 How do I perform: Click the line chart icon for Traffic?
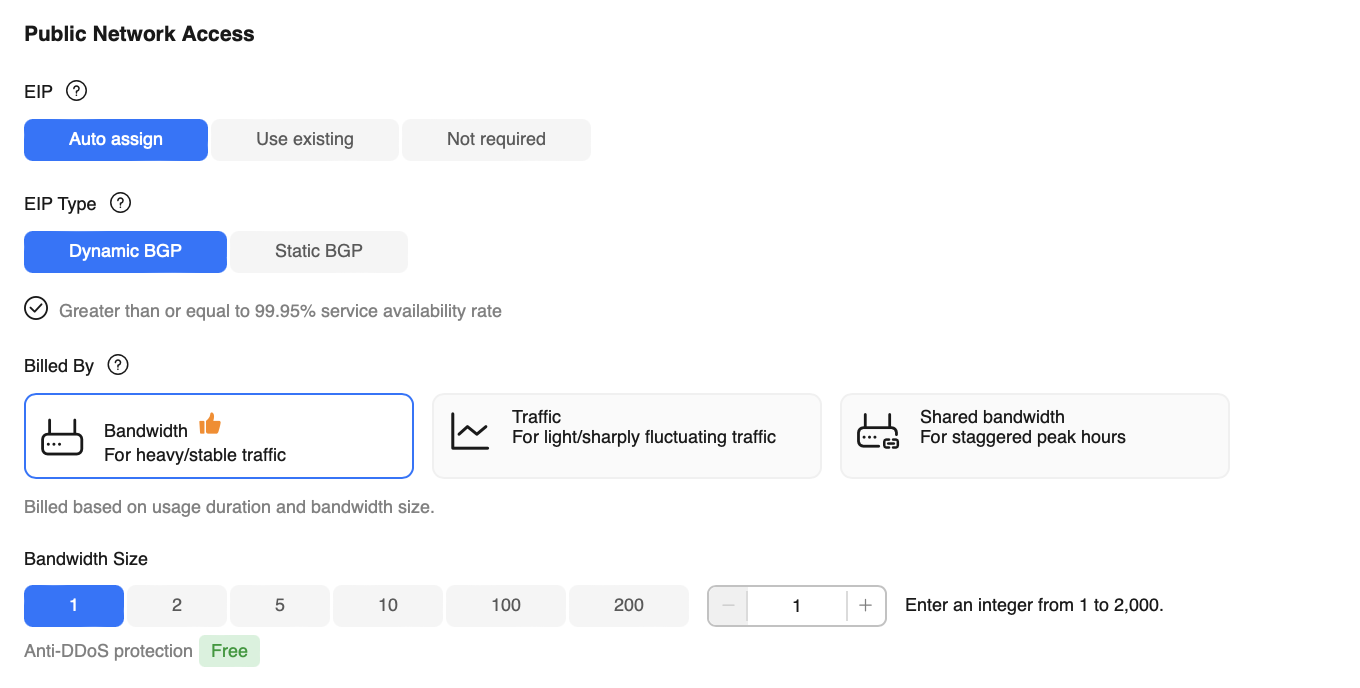pyautogui.click(x=470, y=431)
